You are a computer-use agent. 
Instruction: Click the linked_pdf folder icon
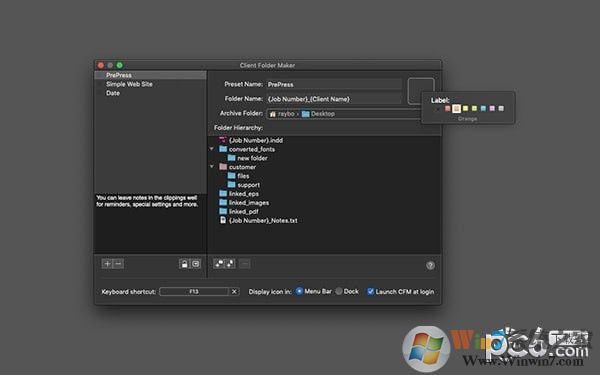tap(223, 211)
